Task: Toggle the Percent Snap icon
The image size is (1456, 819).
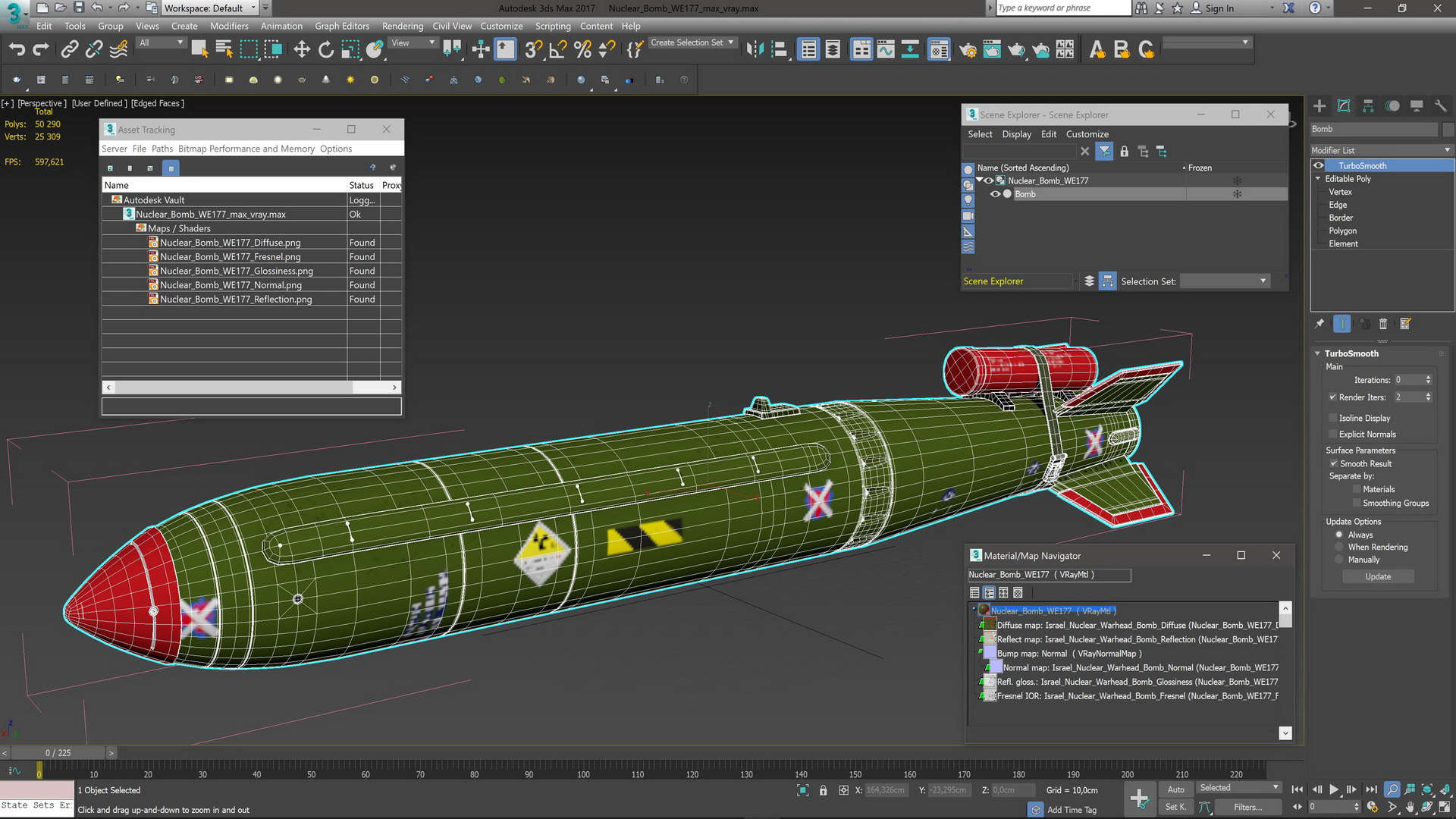Action: pyautogui.click(x=582, y=50)
